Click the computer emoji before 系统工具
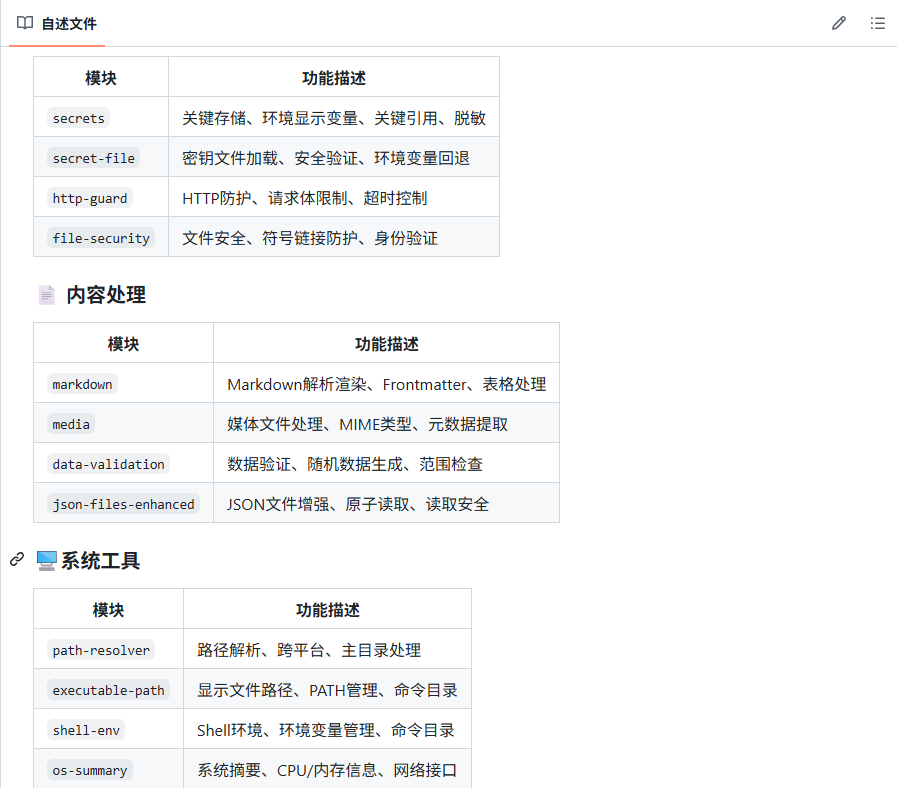Viewport: 897px width, 788px height. 47,561
